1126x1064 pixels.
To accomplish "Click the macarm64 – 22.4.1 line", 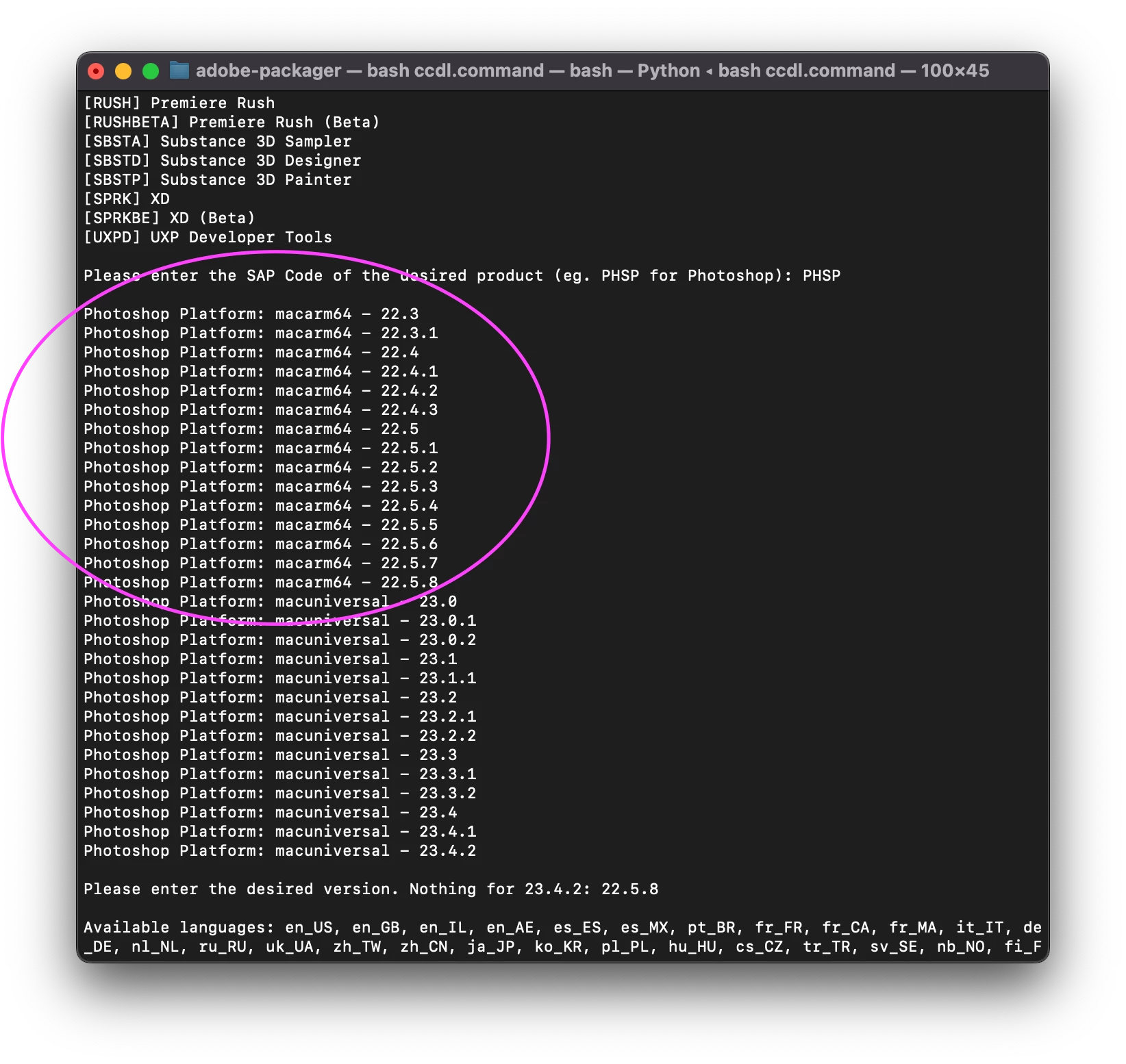I will (x=261, y=372).
